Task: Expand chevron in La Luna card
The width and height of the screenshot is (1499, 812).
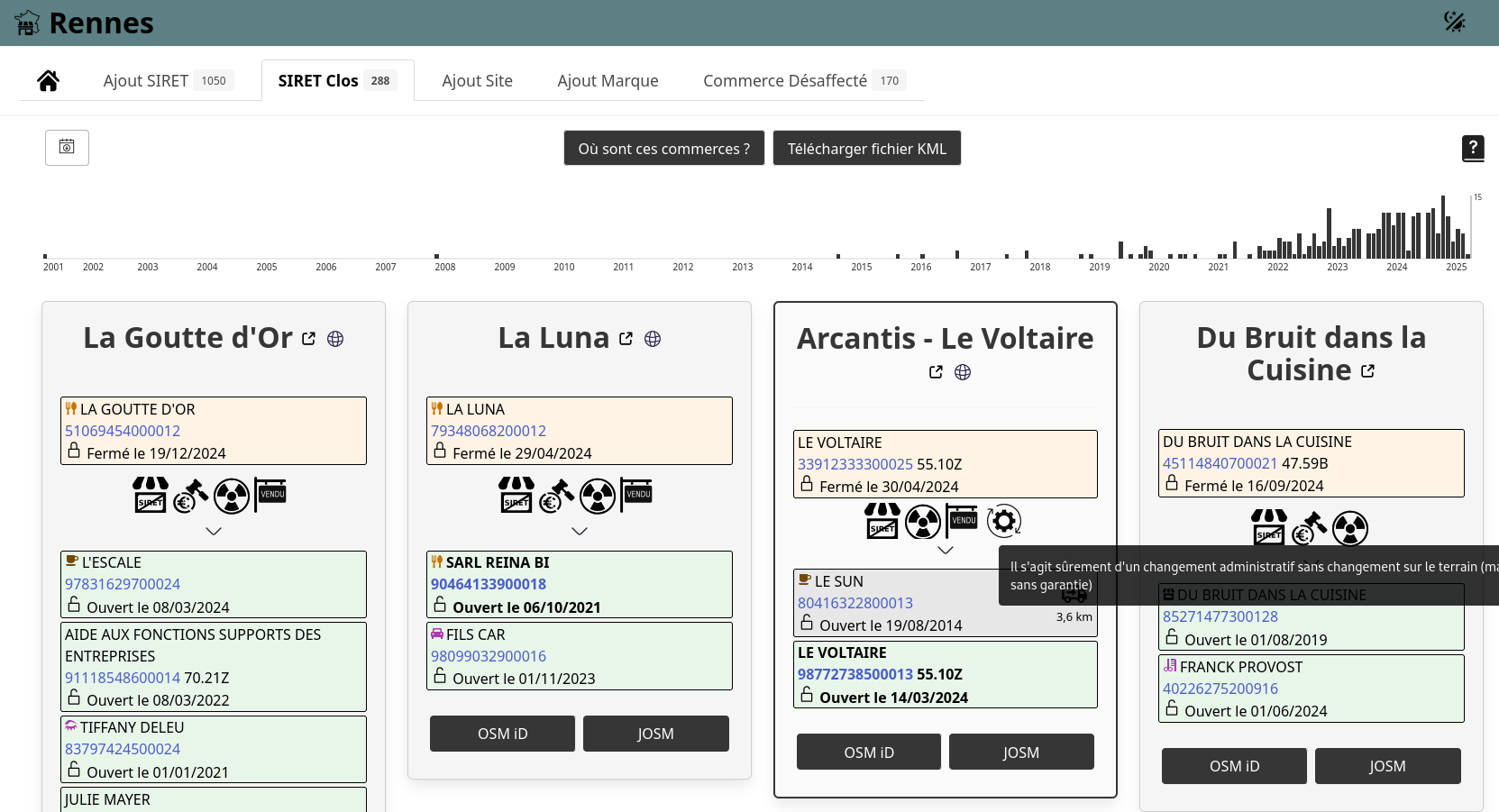Action: (x=580, y=532)
